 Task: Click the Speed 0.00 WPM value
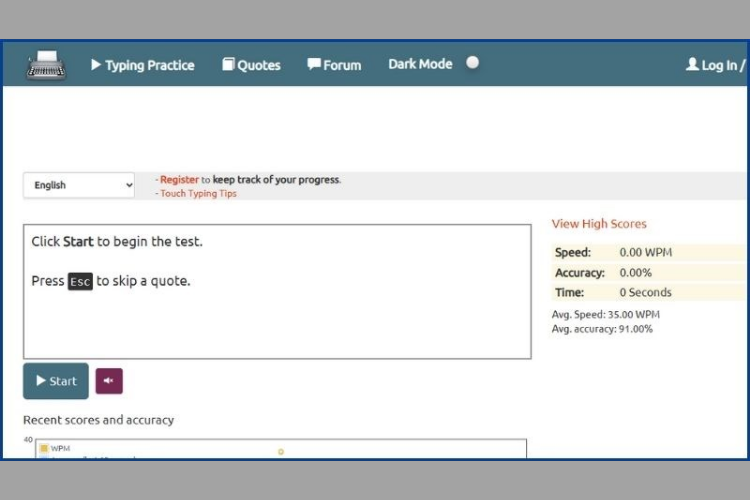645,252
